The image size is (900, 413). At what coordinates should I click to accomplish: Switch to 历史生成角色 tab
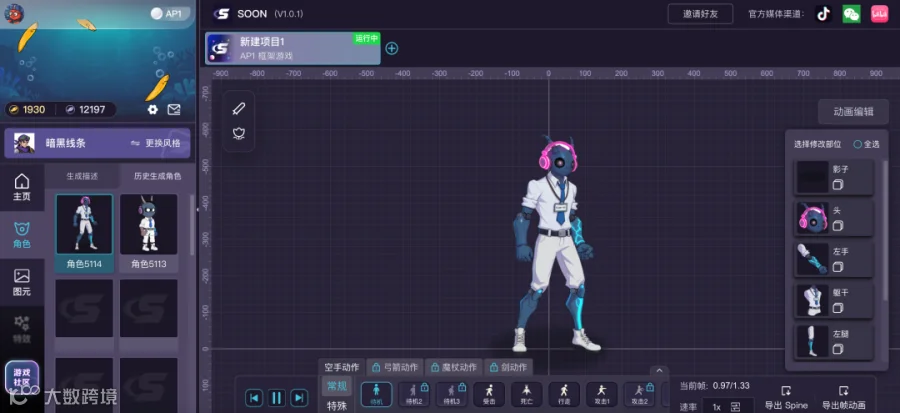coord(157,176)
